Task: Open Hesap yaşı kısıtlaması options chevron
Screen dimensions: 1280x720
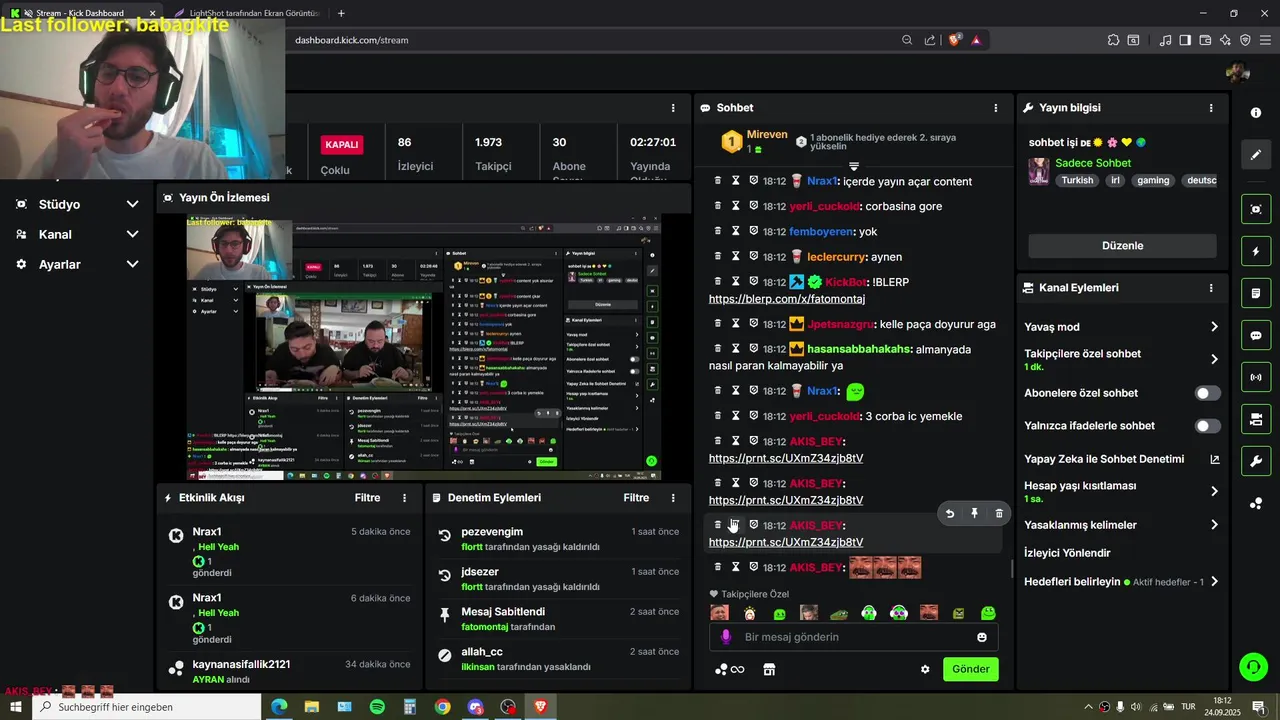Action: click(x=1214, y=491)
